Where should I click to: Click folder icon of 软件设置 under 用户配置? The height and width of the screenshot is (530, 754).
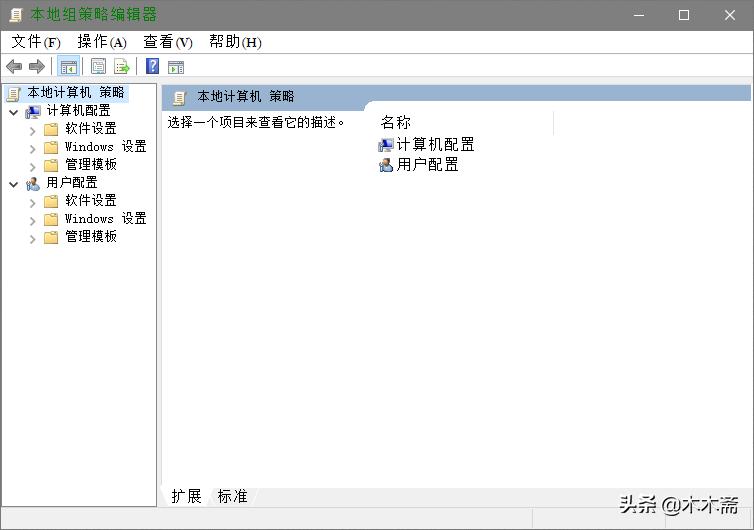[51, 202]
